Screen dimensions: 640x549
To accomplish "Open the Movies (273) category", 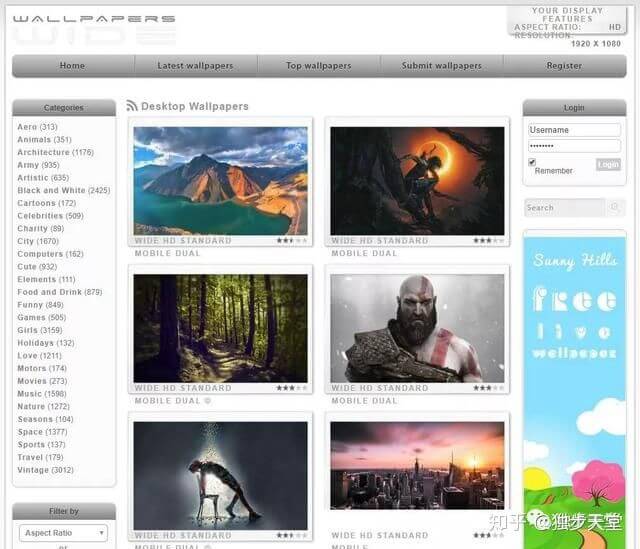I will click(42, 381).
